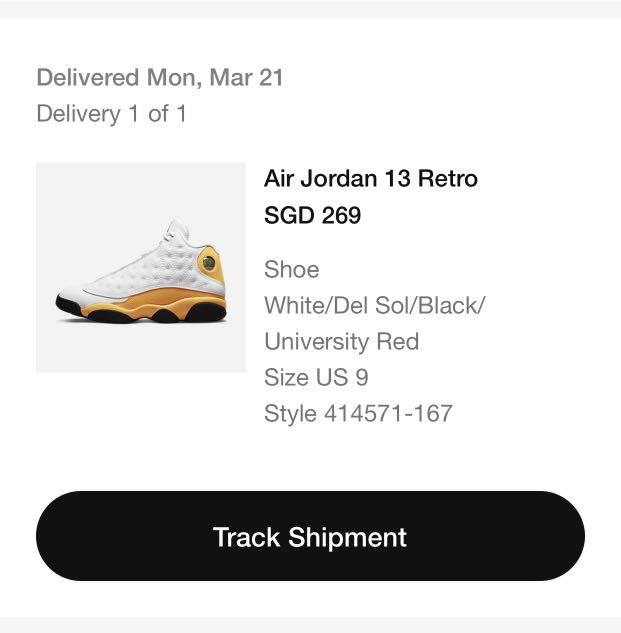The width and height of the screenshot is (621, 633).
Task: Click the gray separator bar above the order
Action: tap(310, 9)
